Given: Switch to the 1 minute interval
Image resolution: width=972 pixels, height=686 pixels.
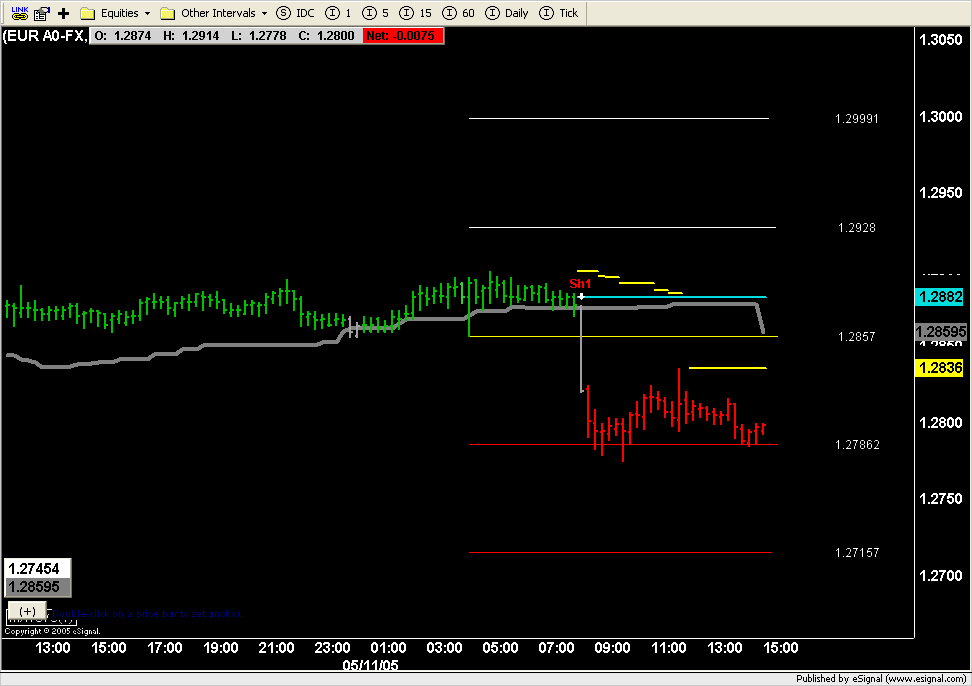Looking at the screenshot, I should pyautogui.click(x=338, y=13).
